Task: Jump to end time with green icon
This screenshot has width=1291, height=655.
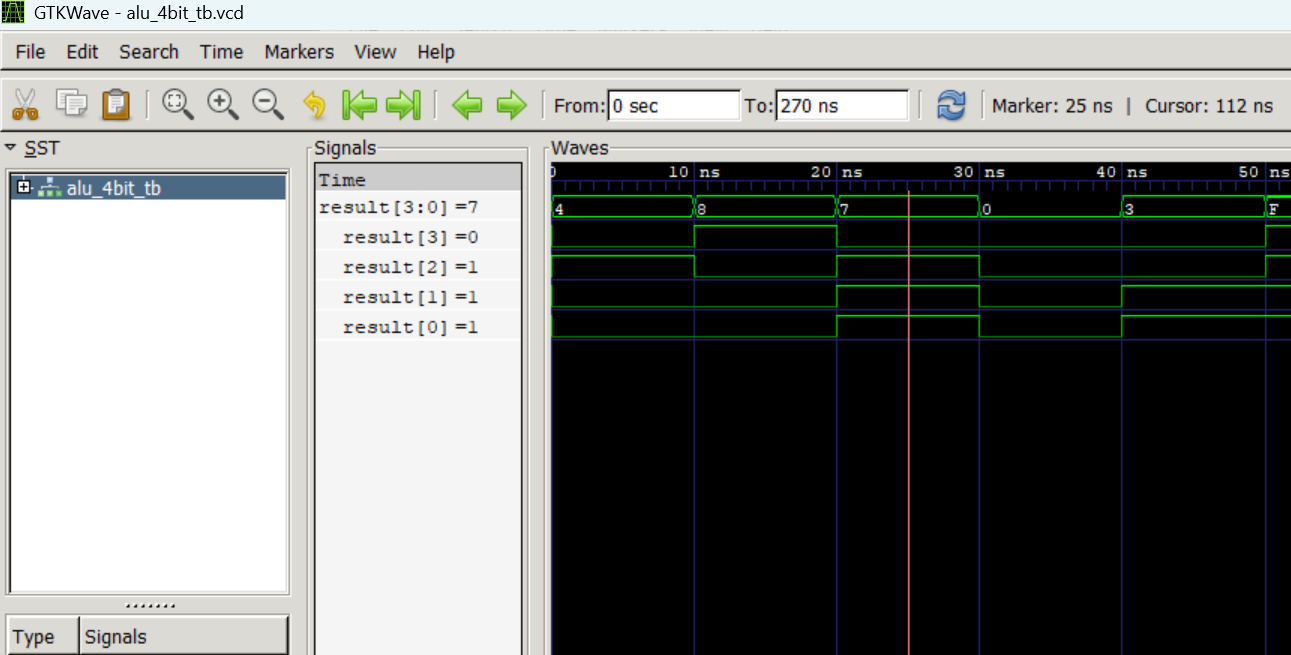Action: (403, 104)
